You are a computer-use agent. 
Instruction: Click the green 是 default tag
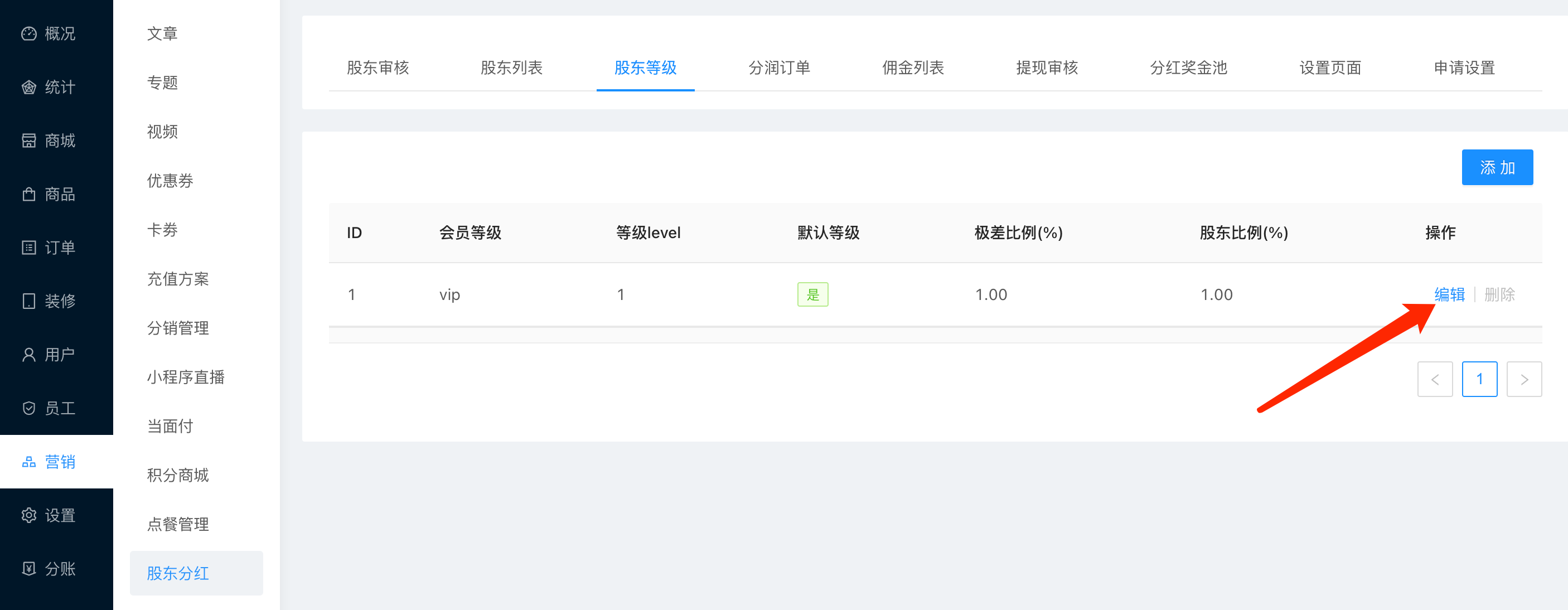(812, 294)
